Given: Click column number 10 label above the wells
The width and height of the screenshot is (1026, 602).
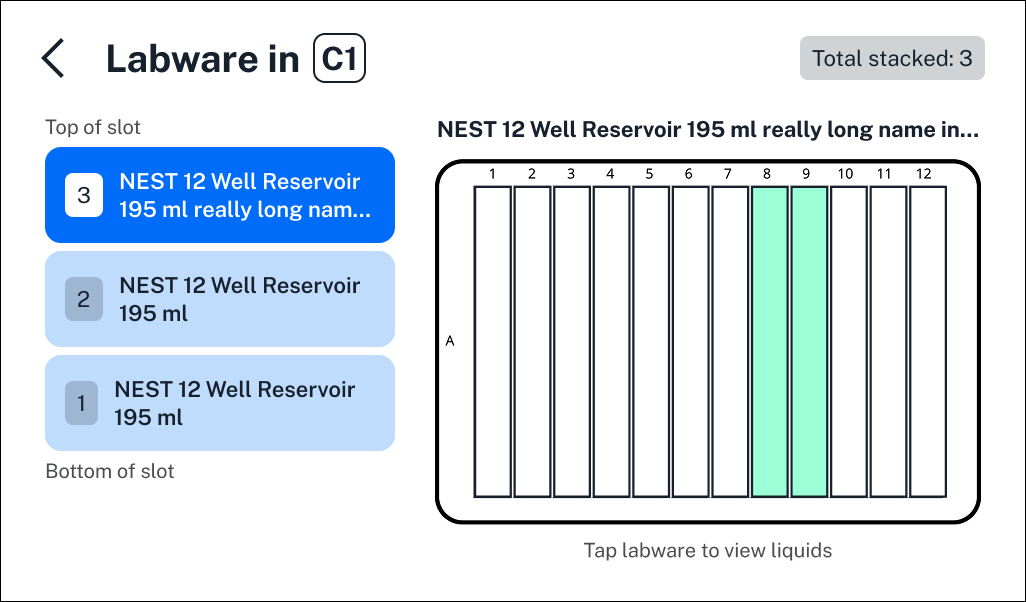Looking at the screenshot, I should pyautogui.click(x=845, y=173).
